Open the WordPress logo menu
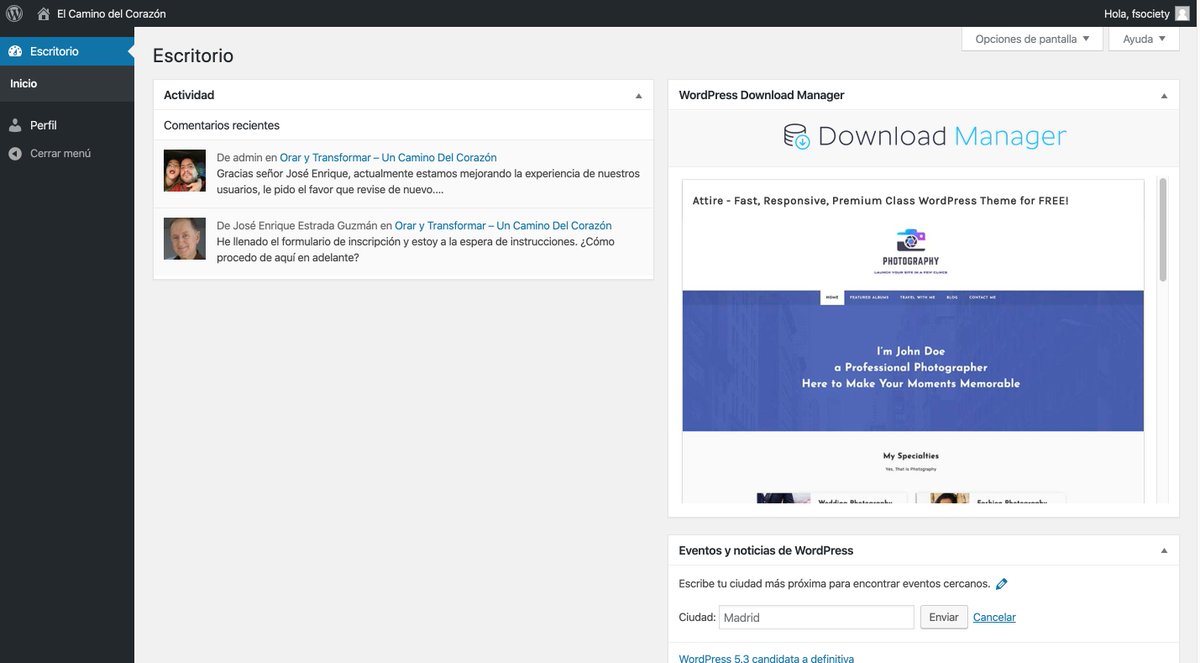1200x663 pixels. [15, 14]
